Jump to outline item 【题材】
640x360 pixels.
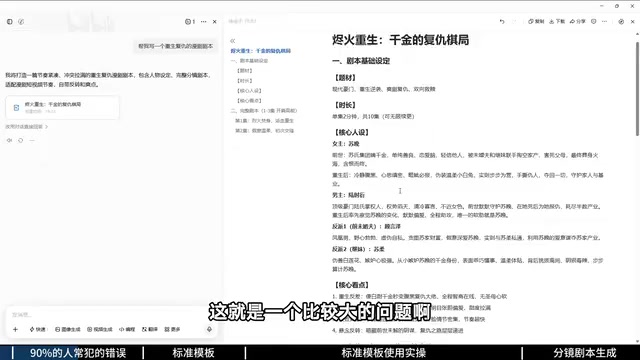tap(244, 71)
